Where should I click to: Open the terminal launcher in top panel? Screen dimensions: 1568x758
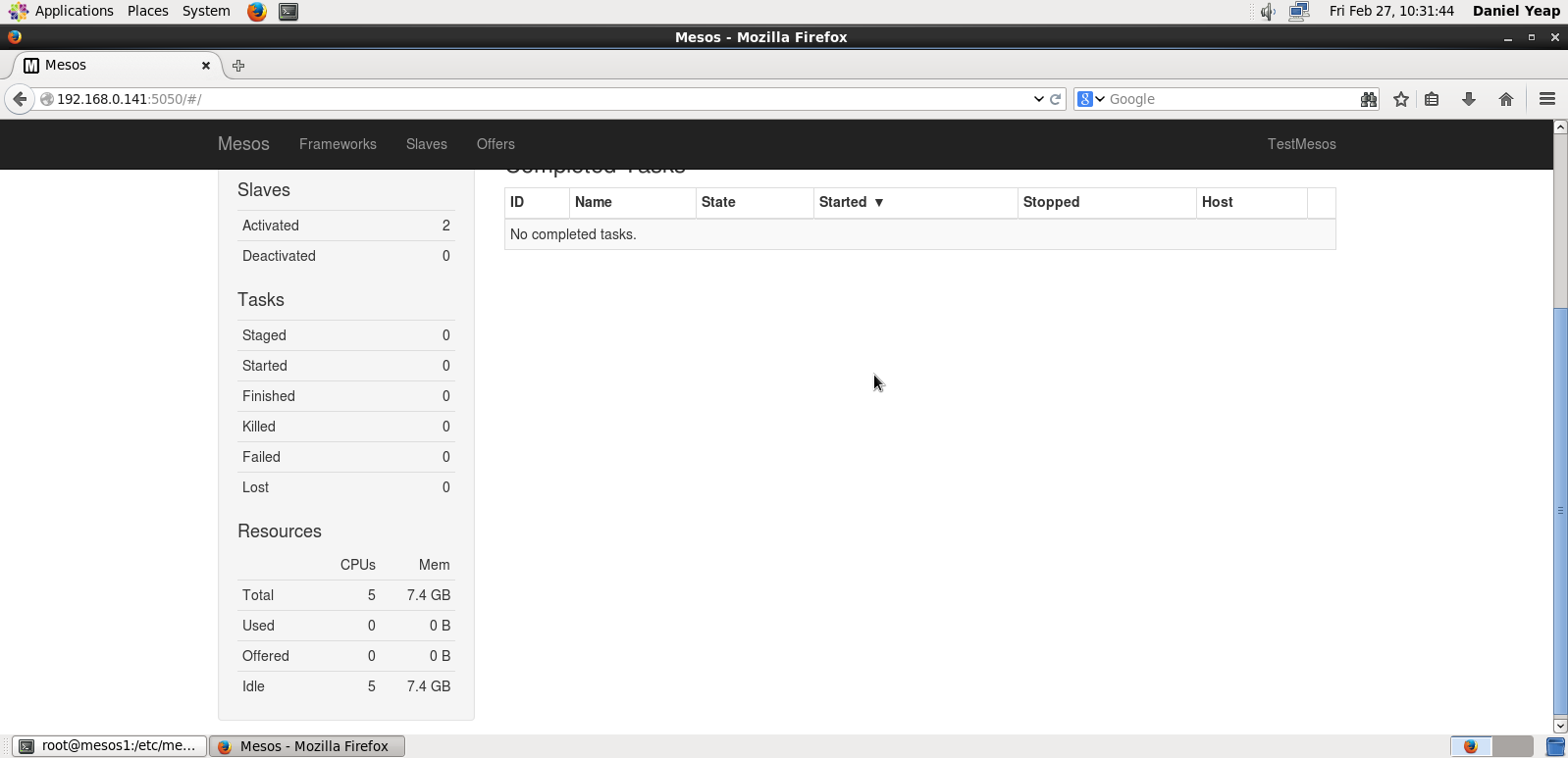point(288,12)
